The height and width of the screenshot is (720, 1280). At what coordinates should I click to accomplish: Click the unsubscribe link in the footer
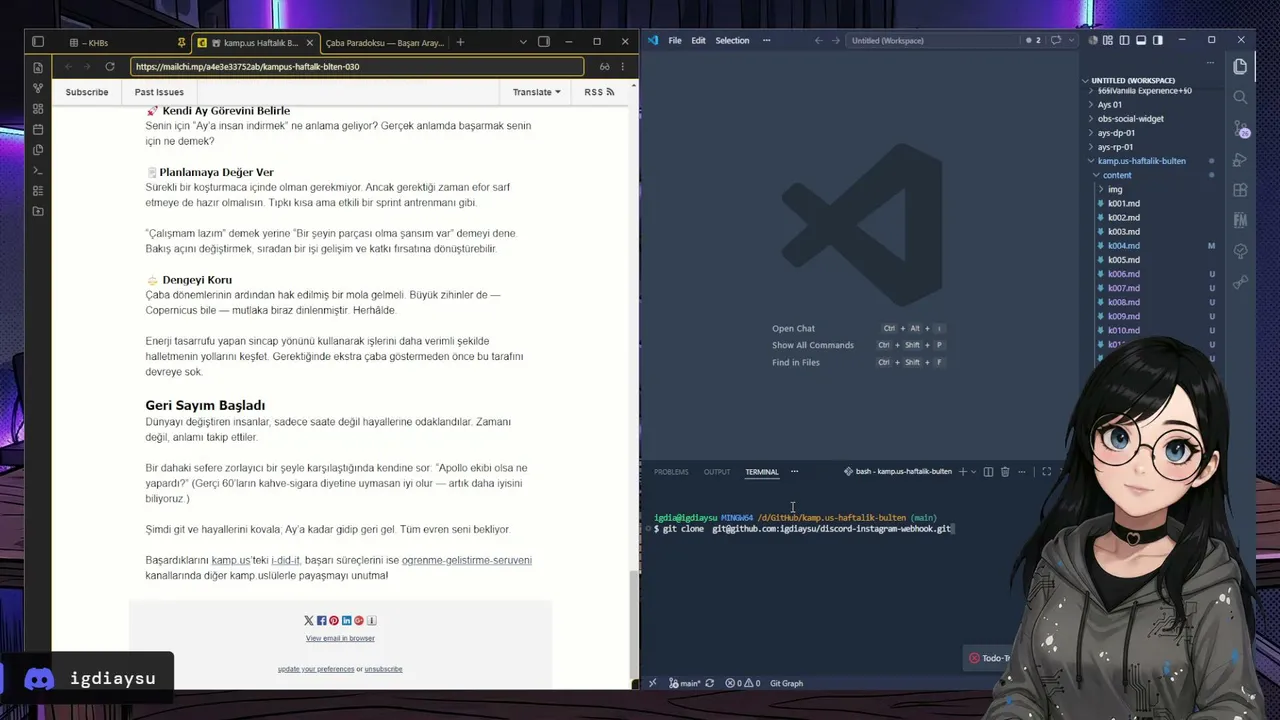(383, 669)
